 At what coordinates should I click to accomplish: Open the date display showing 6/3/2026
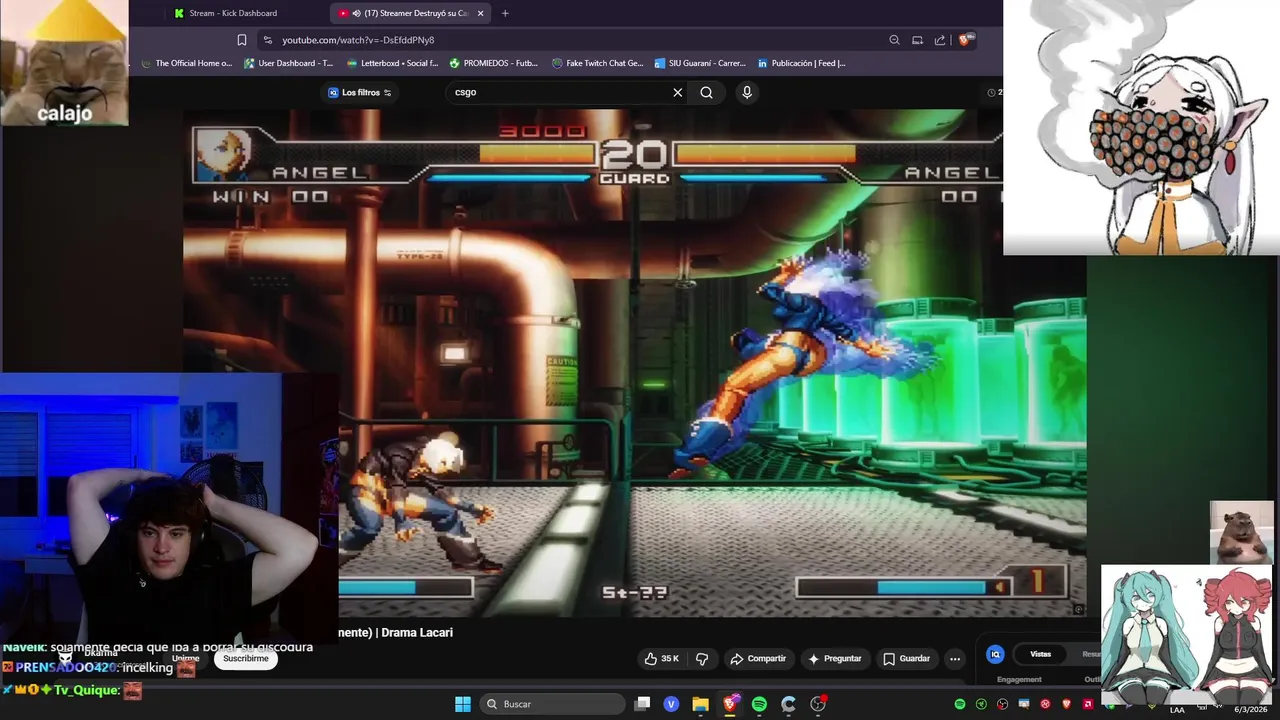[x=1250, y=709]
